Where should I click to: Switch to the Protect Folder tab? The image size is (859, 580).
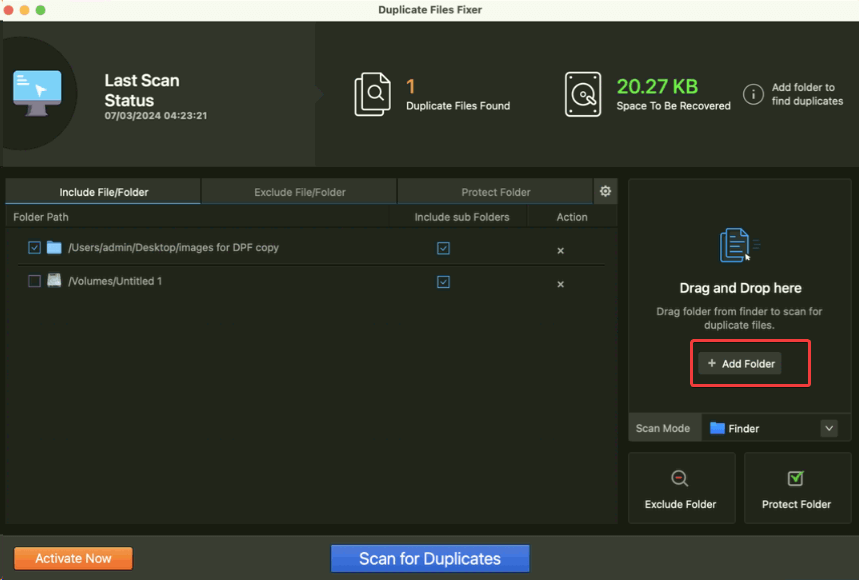(x=495, y=192)
